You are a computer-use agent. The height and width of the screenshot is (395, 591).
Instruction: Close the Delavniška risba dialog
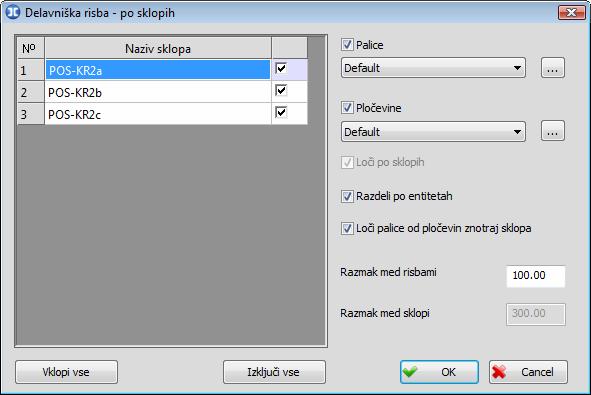tap(571, 12)
